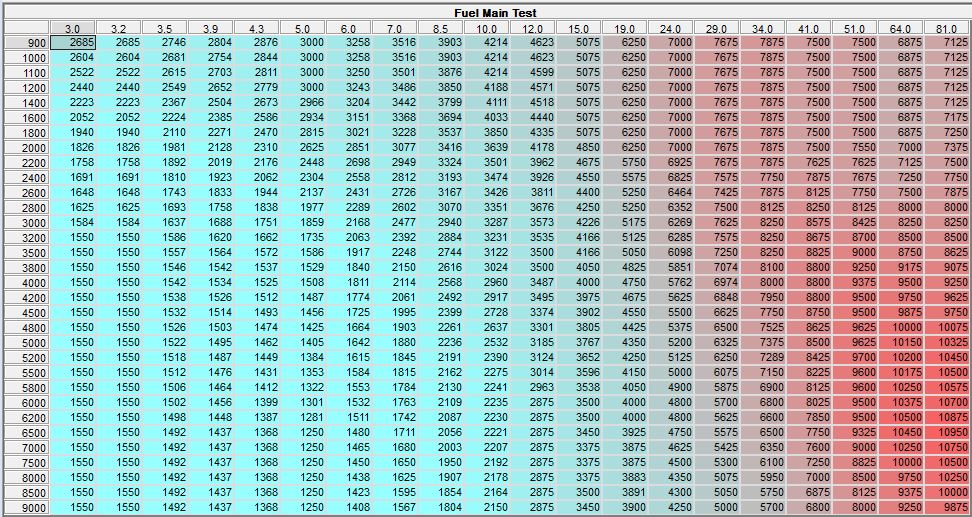Select cell 2150 in row 9000, column 10.0
This screenshot has width=972, height=517.
(487, 507)
